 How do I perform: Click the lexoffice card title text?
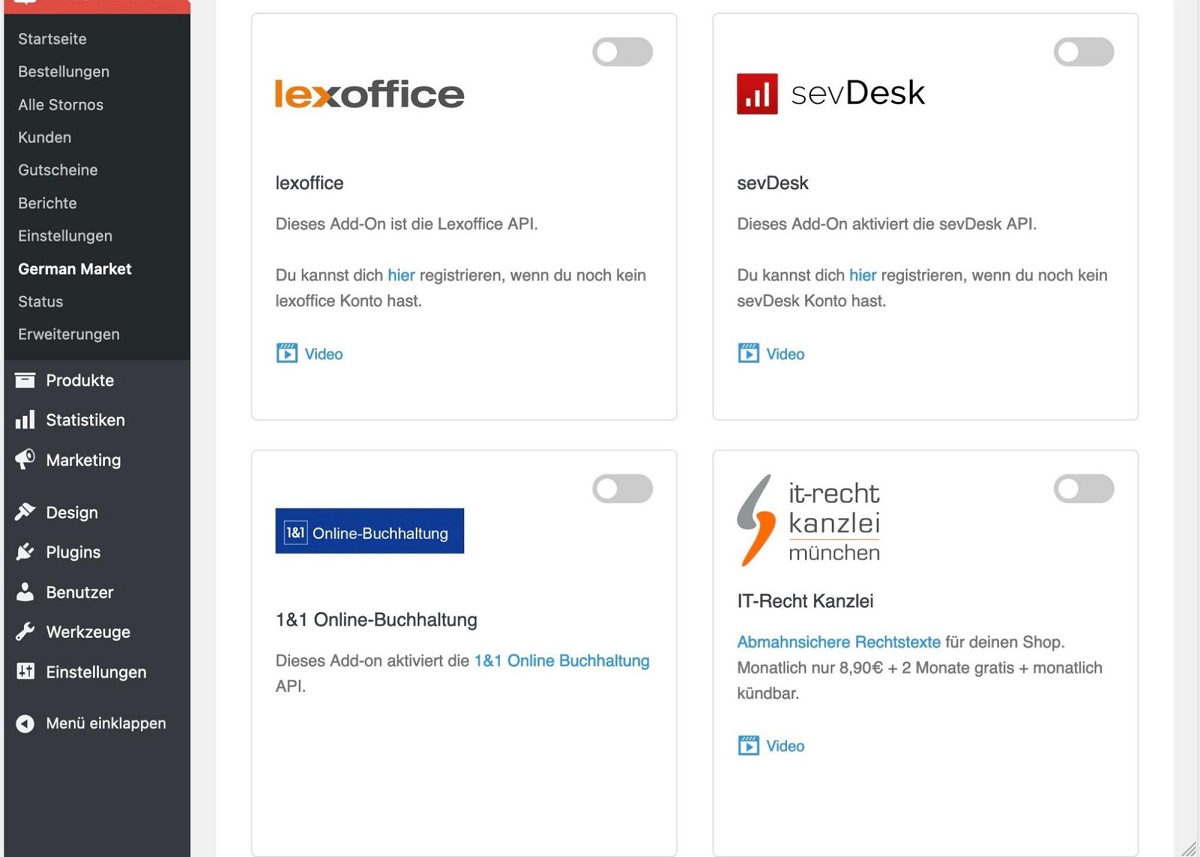tap(310, 183)
